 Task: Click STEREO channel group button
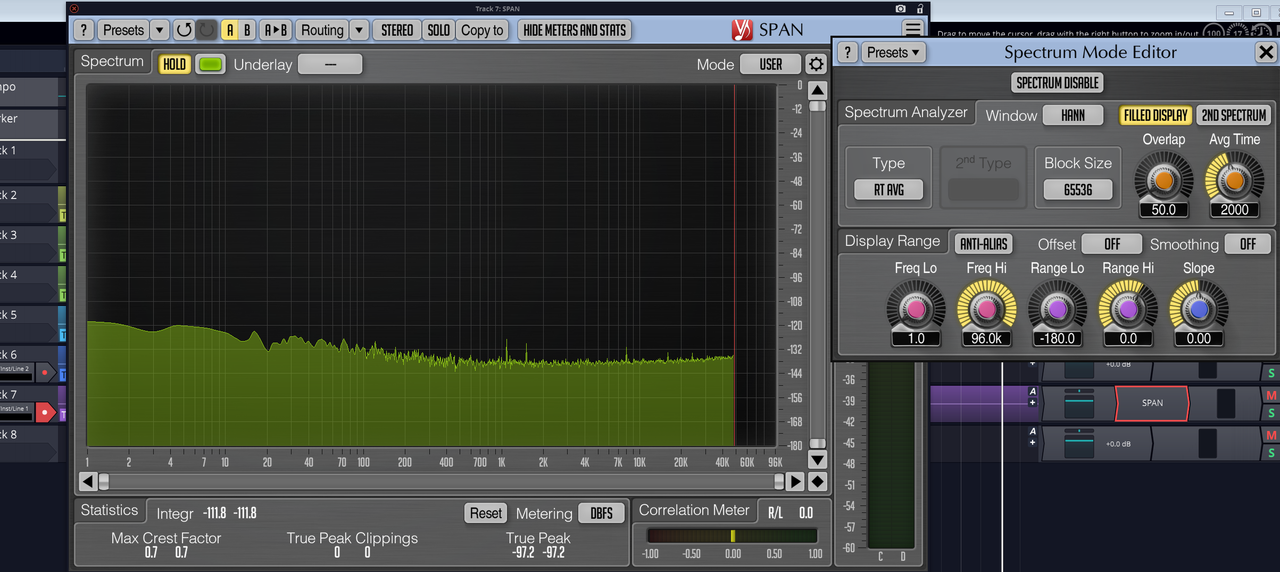[x=397, y=30]
